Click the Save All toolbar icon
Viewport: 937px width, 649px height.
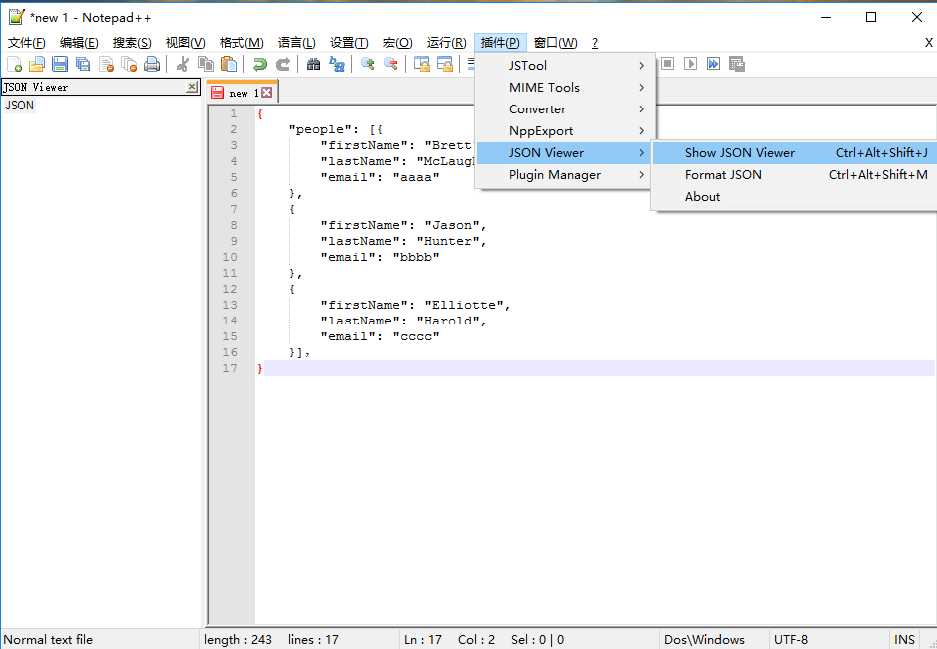tap(83, 64)
